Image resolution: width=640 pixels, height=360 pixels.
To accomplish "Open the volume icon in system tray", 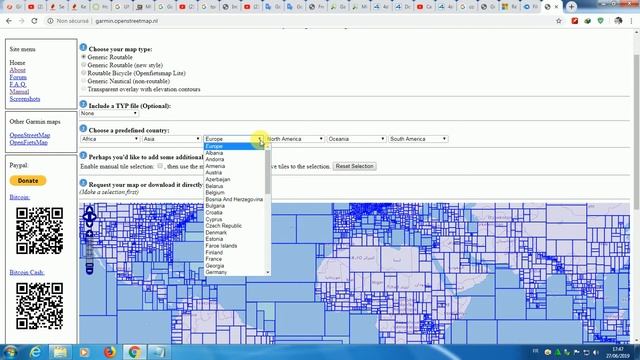I will (x=596, y=352).
